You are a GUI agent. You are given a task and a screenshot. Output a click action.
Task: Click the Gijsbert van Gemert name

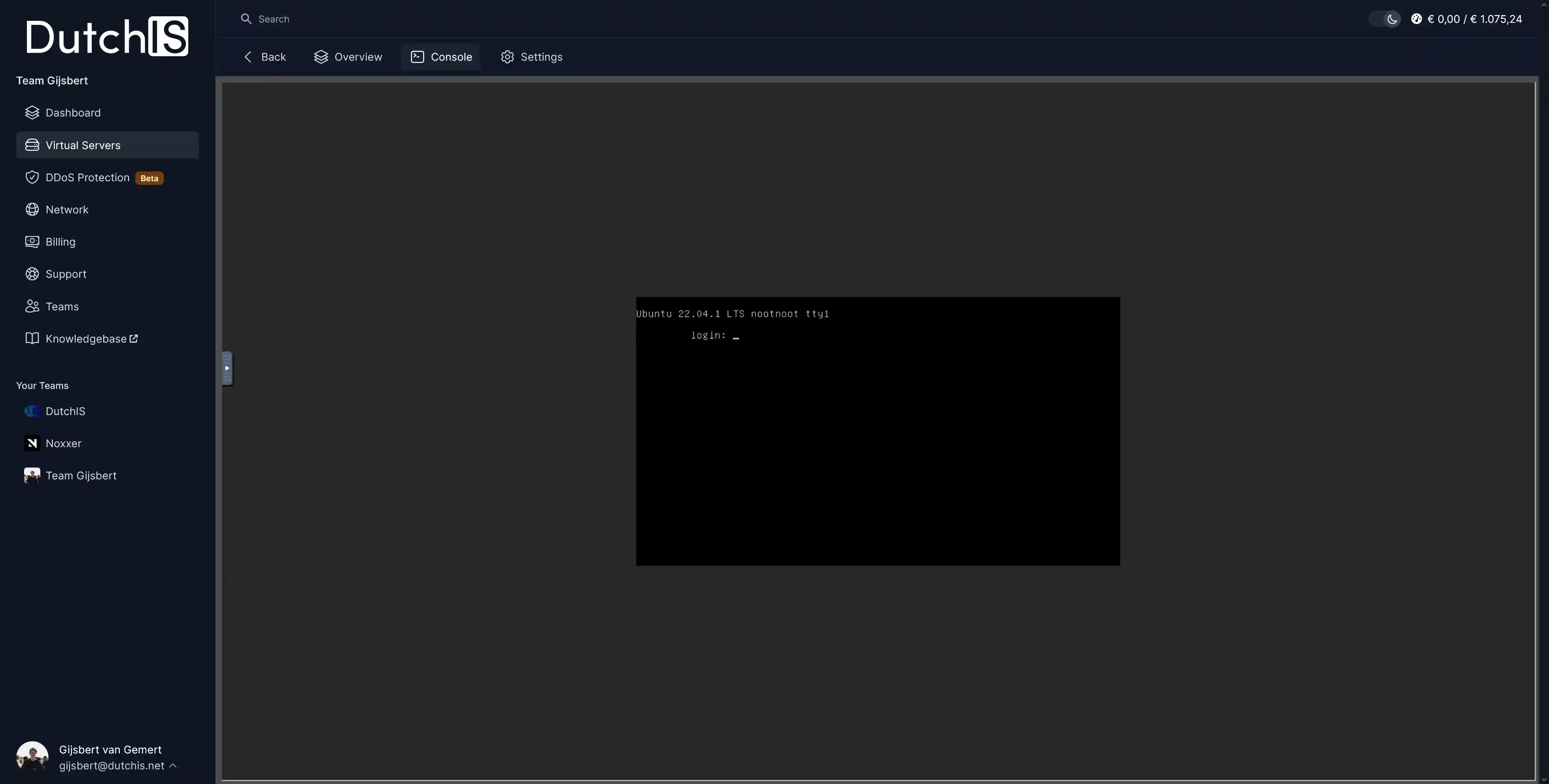pos(110,749)
